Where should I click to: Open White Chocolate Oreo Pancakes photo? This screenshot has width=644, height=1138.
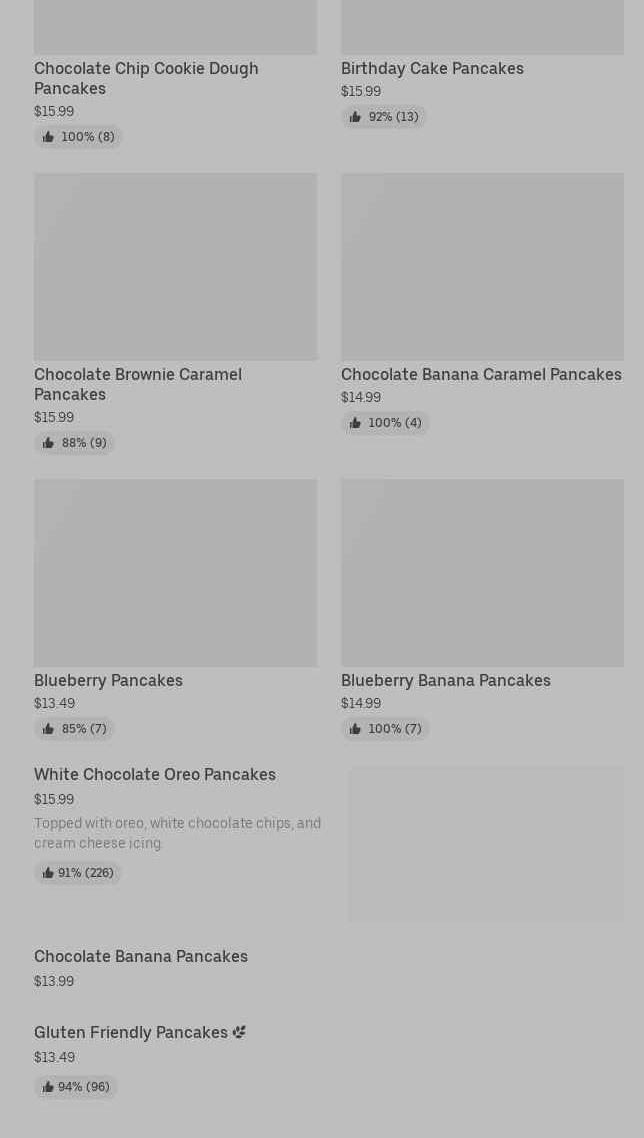[x=486, y=844]
